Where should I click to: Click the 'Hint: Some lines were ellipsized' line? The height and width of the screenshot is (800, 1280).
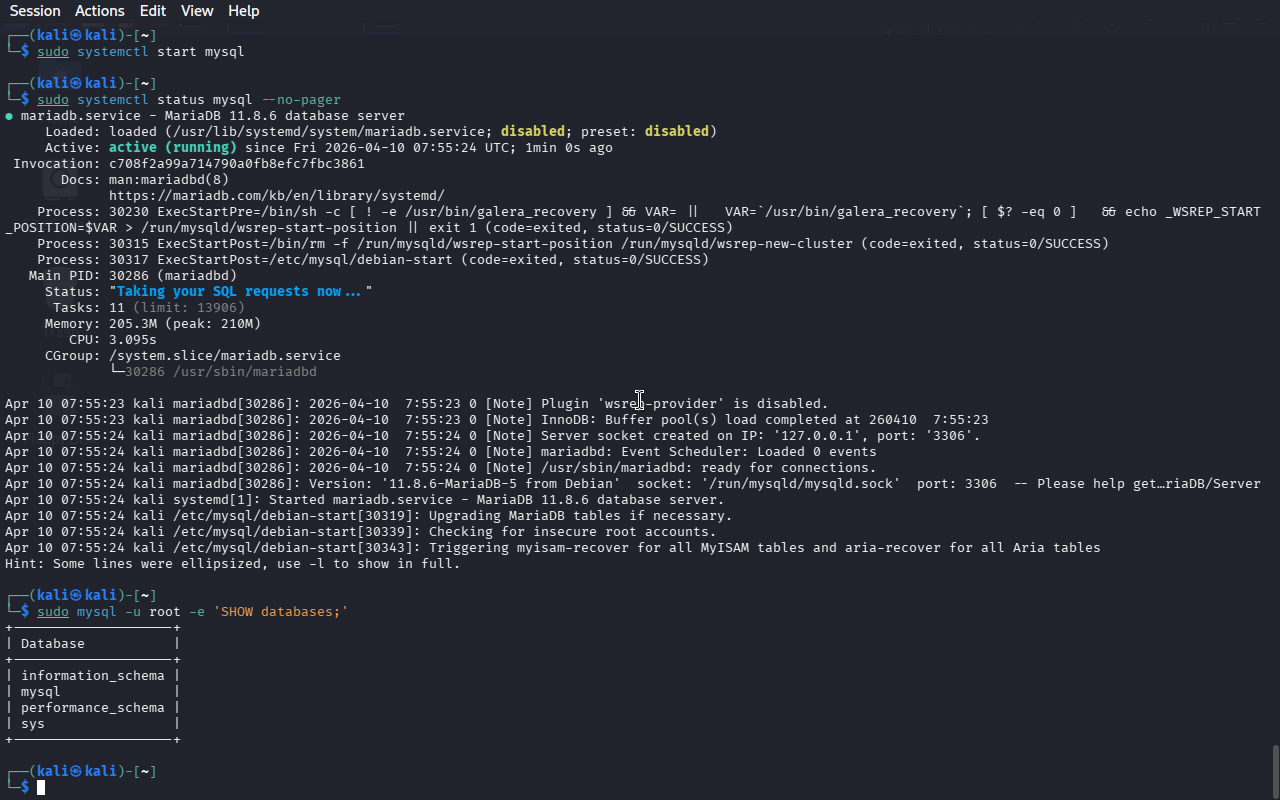point(232,564)
